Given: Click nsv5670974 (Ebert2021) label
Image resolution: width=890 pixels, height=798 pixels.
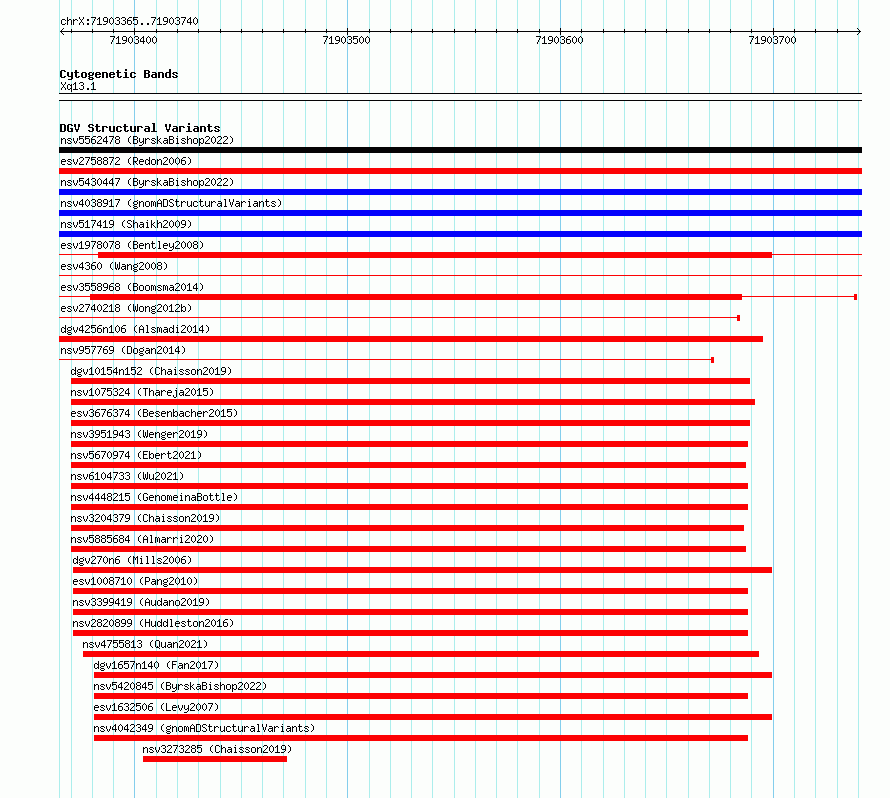Looking at the screenshot, I should click(x=136, y=455).
